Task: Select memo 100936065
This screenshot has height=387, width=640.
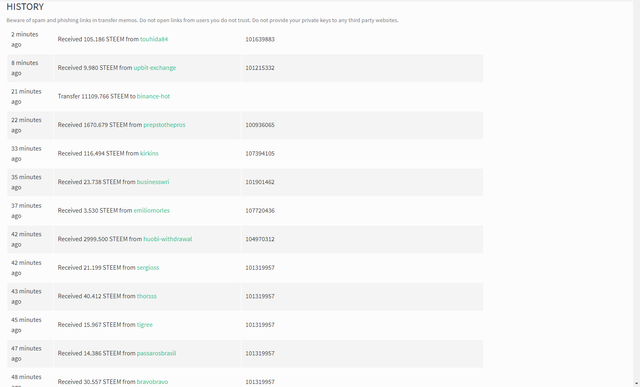Action: click(x=260, y=125)
